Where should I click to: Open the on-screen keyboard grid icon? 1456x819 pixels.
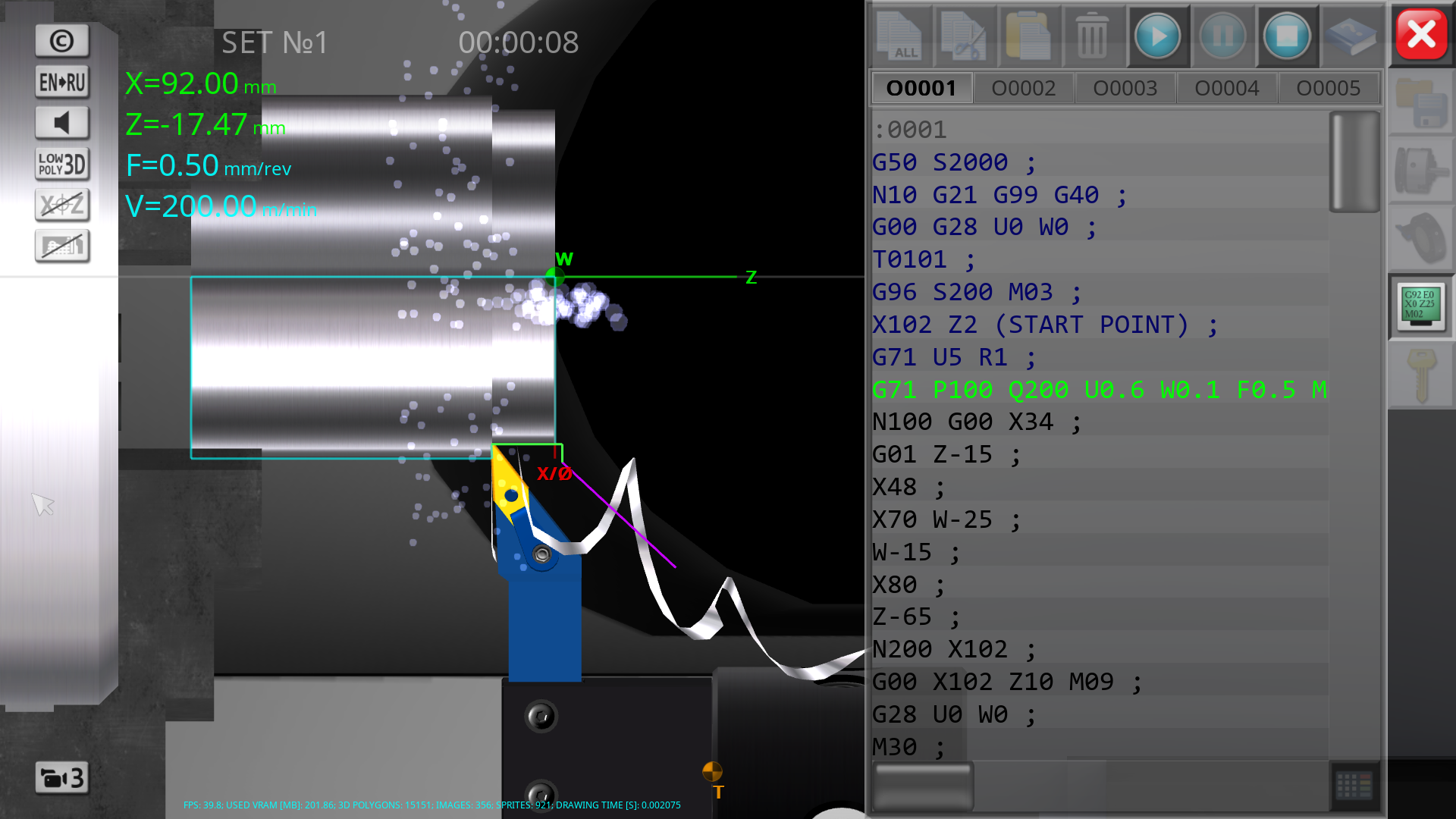tap(1354, 786)
